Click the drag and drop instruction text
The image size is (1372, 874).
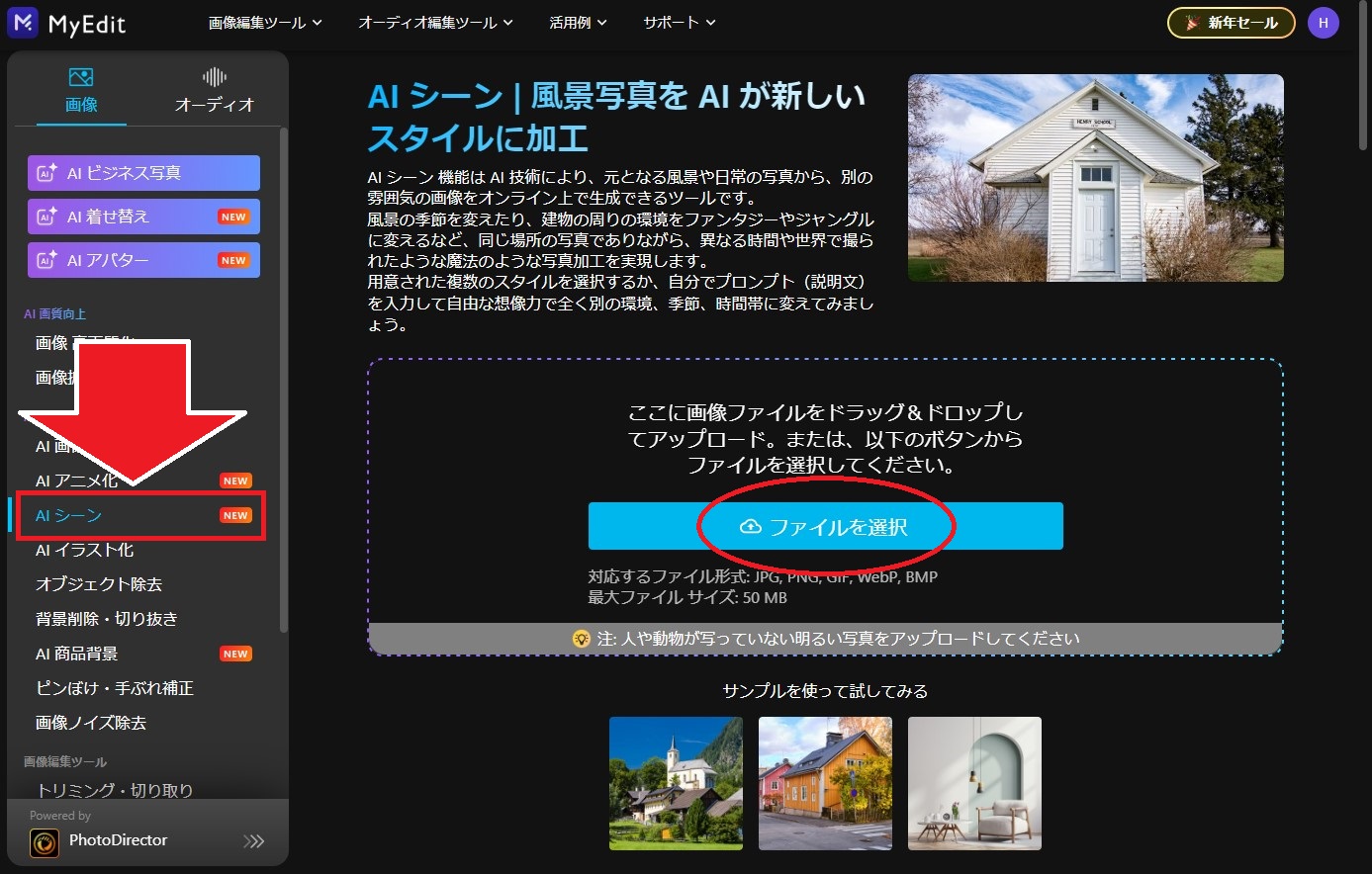coord(826,438)
